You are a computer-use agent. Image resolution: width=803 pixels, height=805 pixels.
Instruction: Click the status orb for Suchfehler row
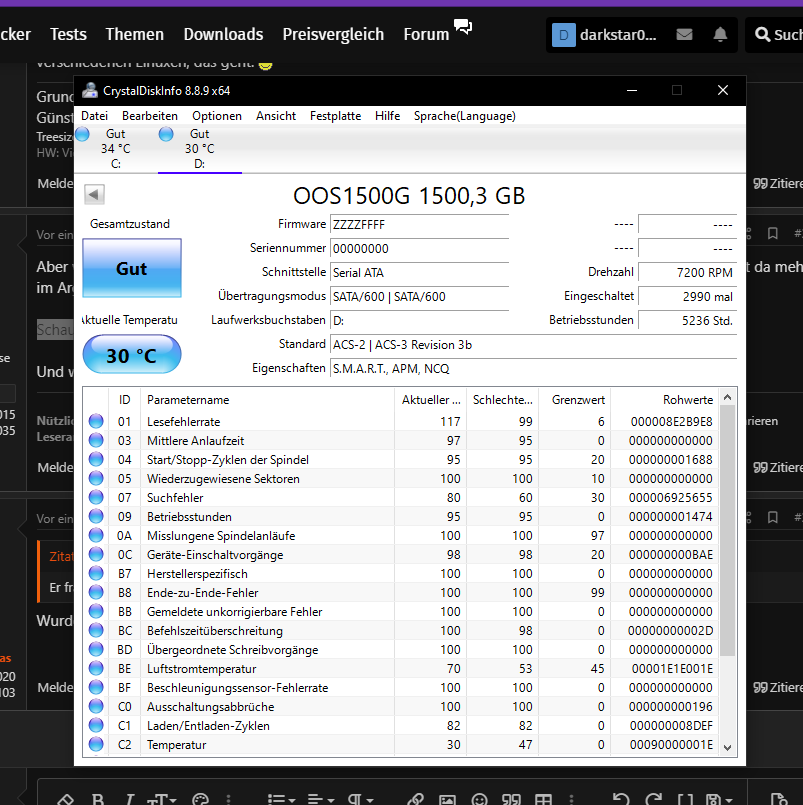pyautogui.click(x=96, y=497)
